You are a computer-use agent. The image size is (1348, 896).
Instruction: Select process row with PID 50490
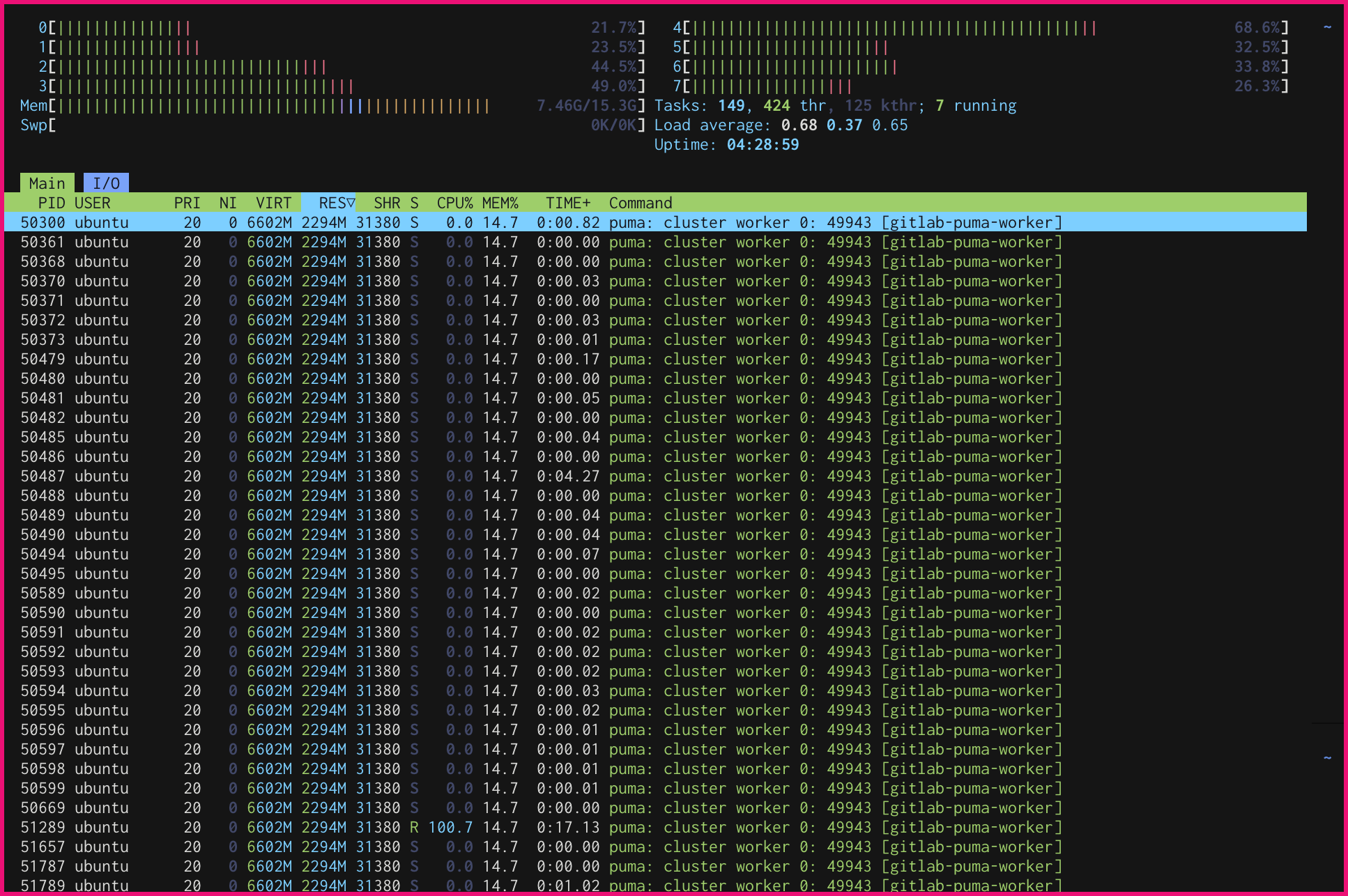coord(655,534)
